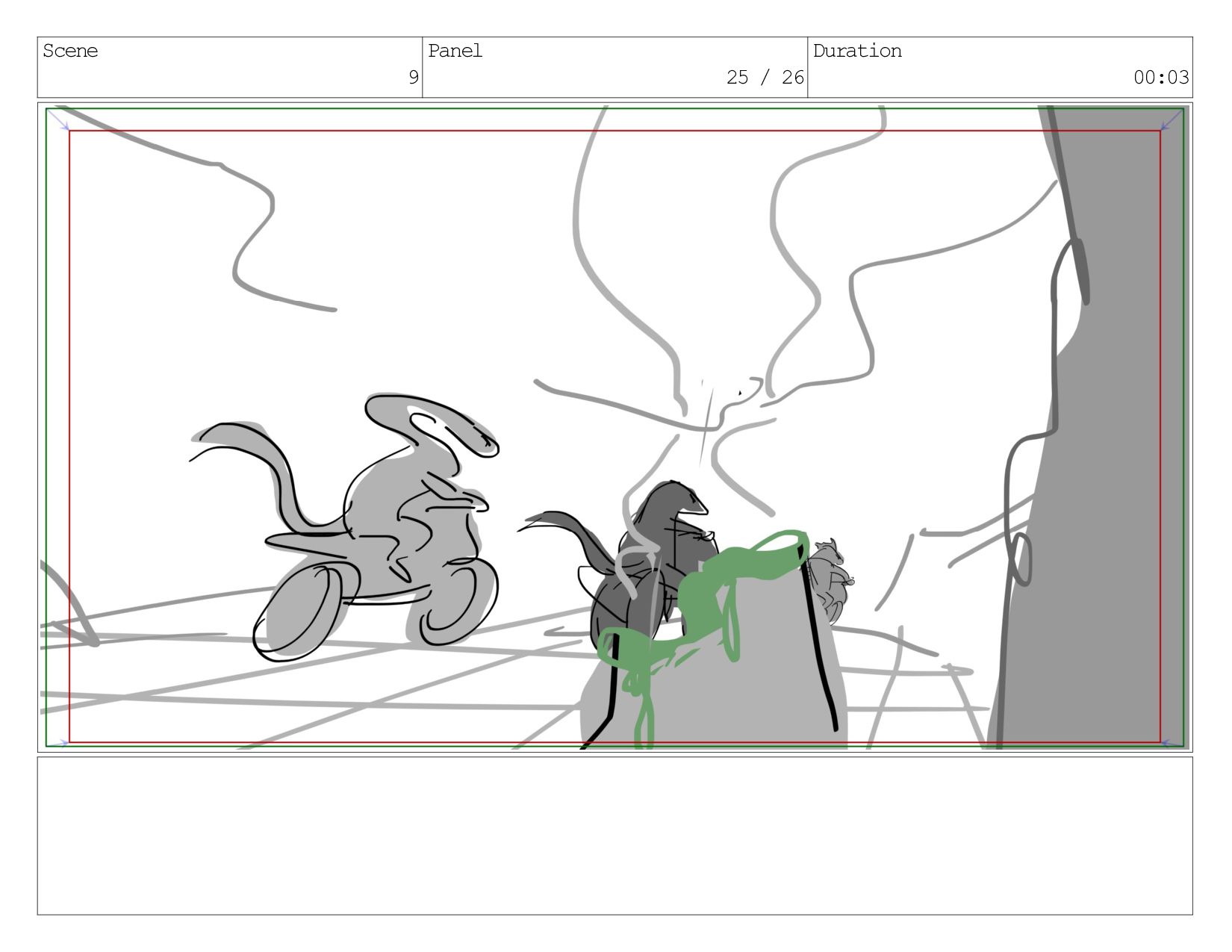Image resolution: width=1232 pixels, height=952 pixels.
Task: Click the empty notes box below panel
Action: (x=615, y=836)
